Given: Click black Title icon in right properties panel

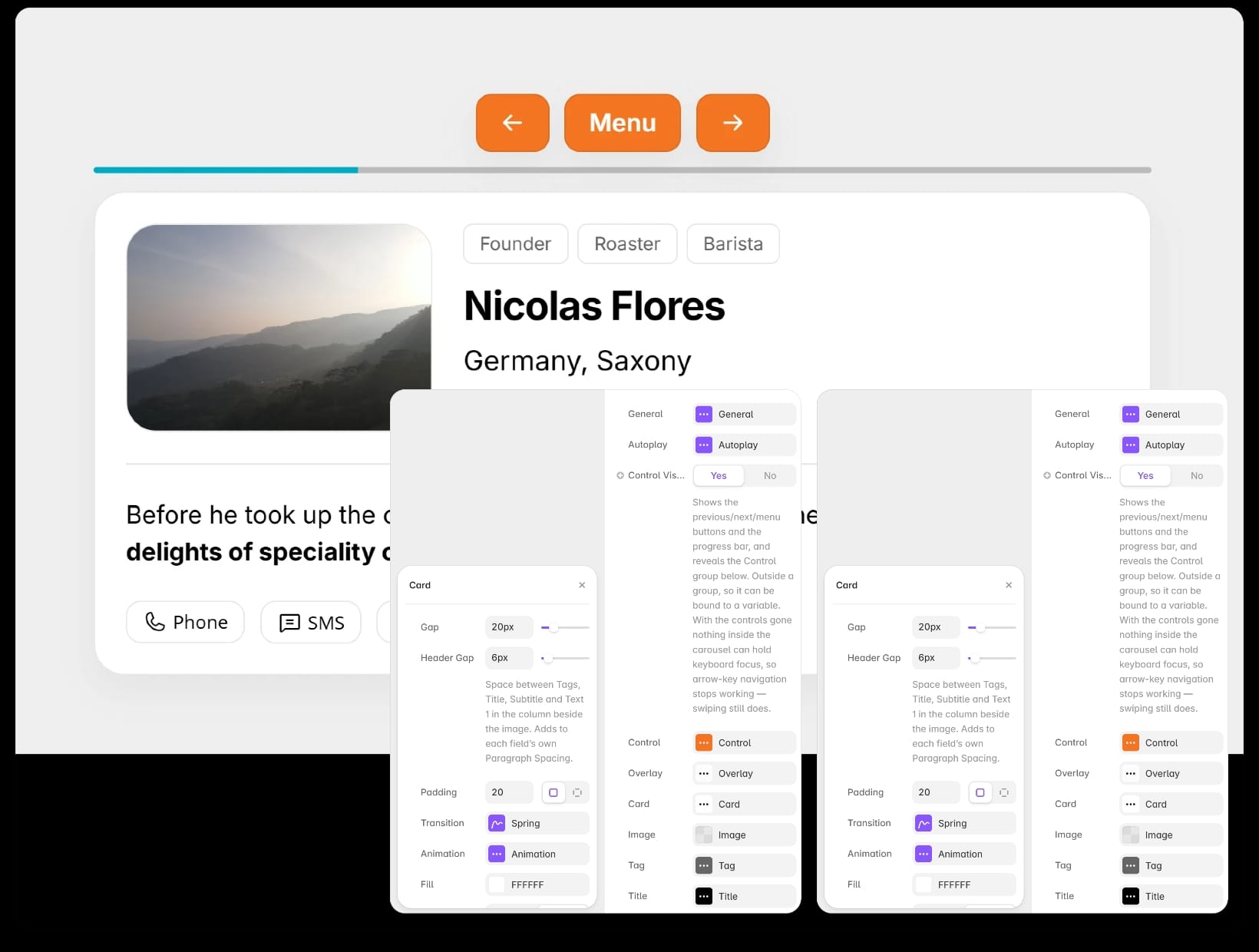Looking at the screenshot, I should [x=1130, y=896].
